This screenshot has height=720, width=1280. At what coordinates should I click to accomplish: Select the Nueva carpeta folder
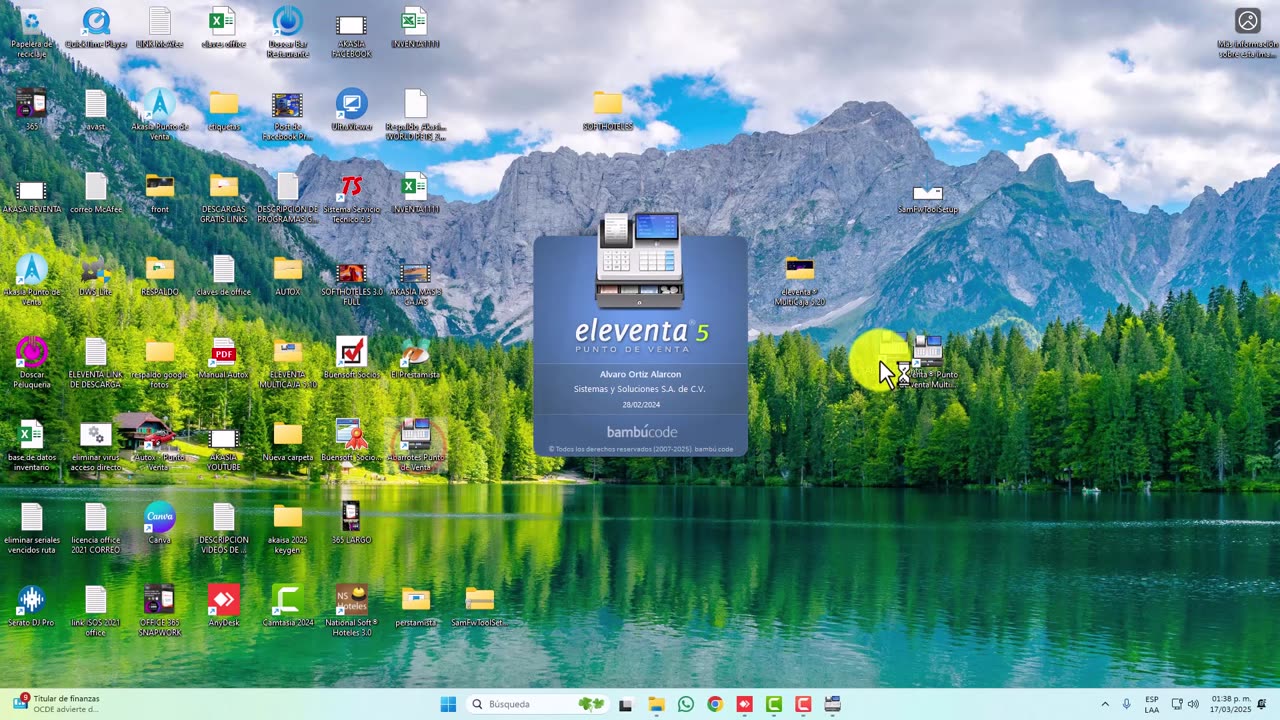288,442
